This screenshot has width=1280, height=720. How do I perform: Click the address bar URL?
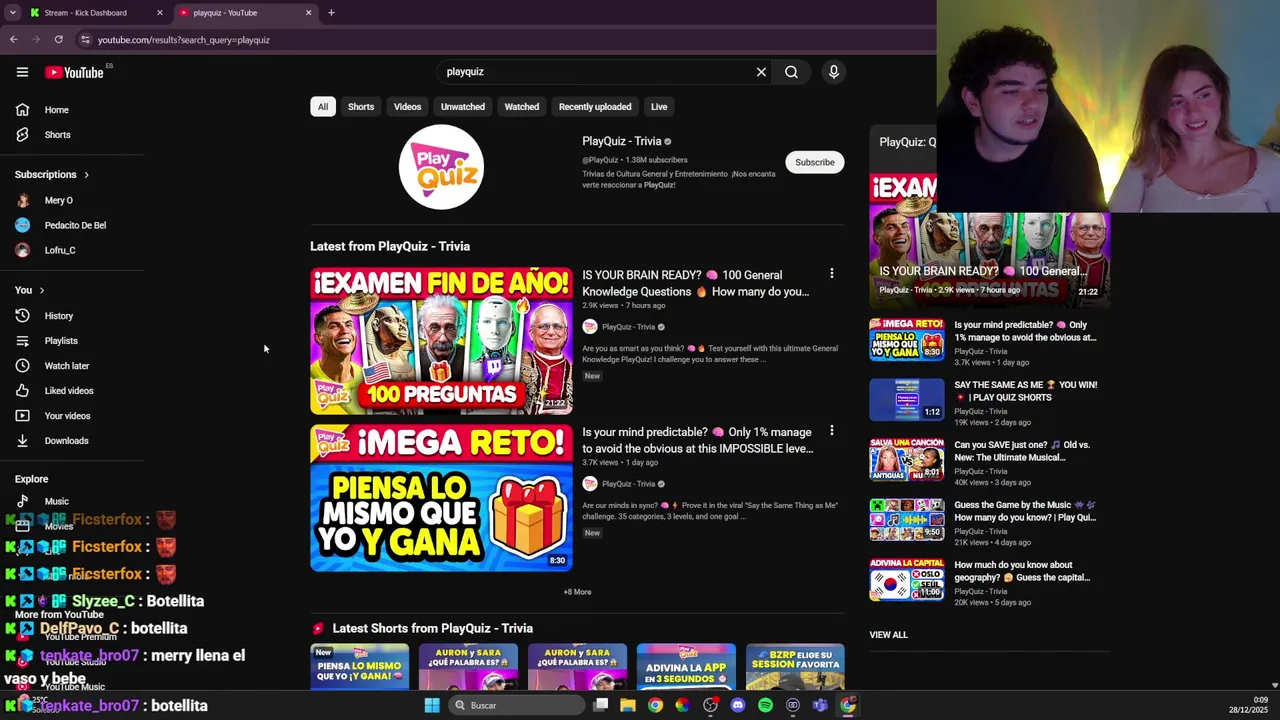(x=184, y=40)
